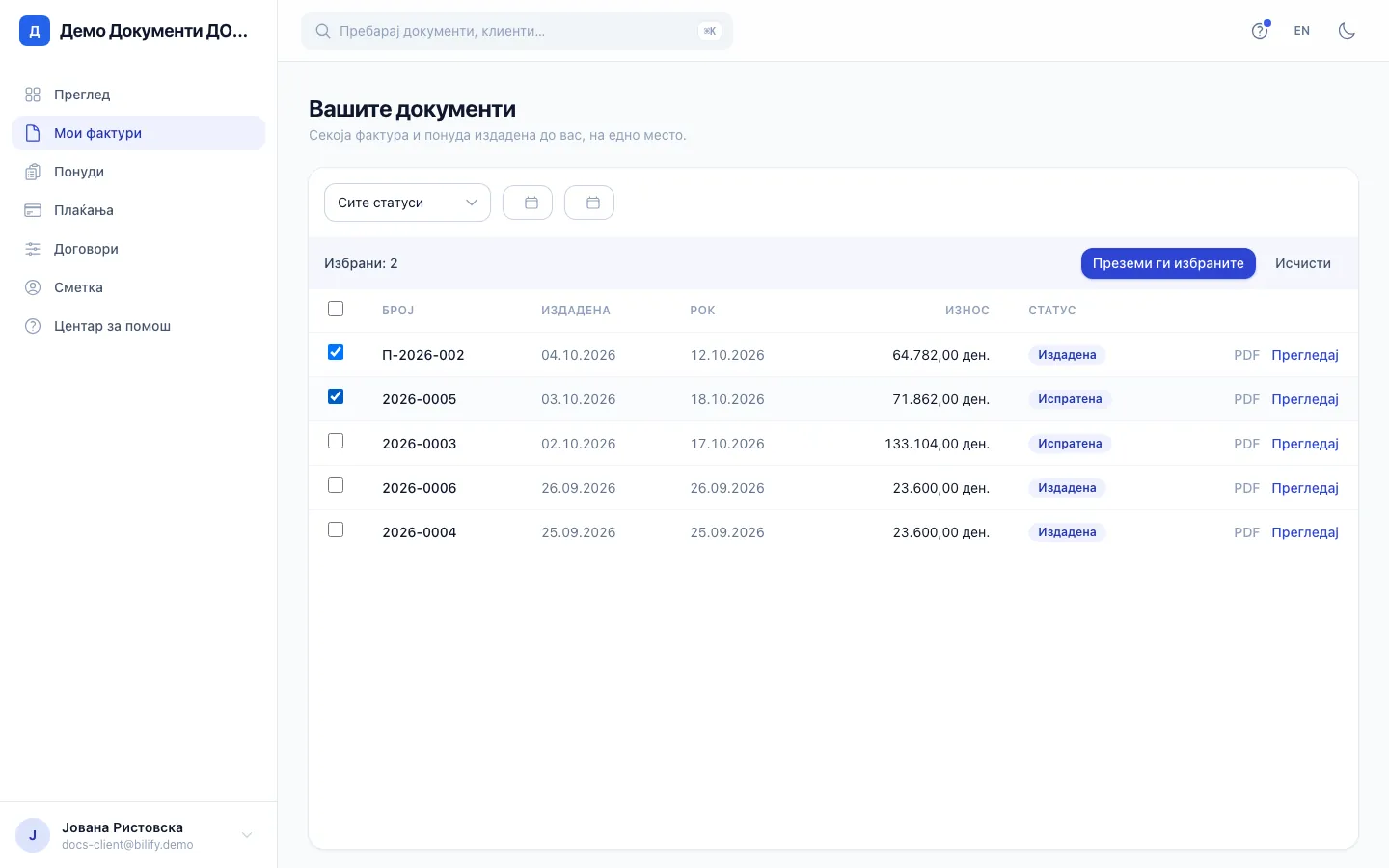Click the Понуди documents icon in sidebar
Image resolution: width=1389 pixels, height=868 pixels.
33,172
